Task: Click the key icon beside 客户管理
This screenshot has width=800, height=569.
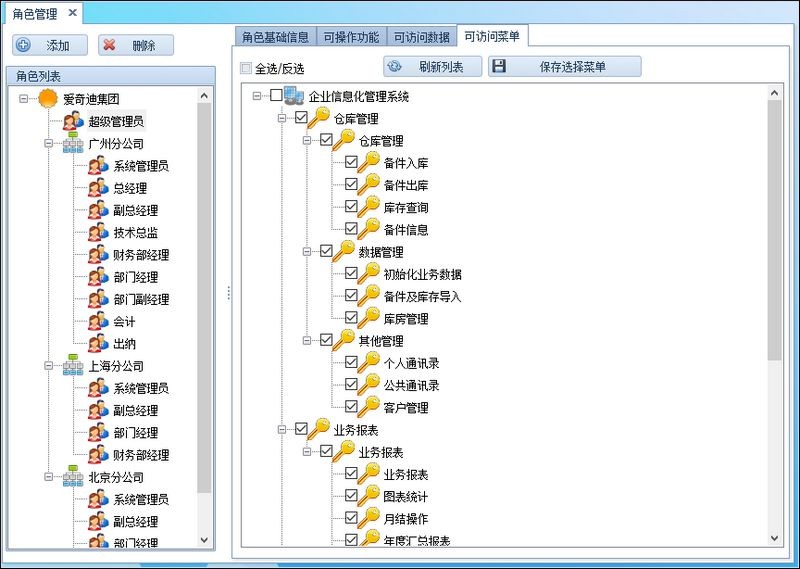Action: tap(369, 407)
